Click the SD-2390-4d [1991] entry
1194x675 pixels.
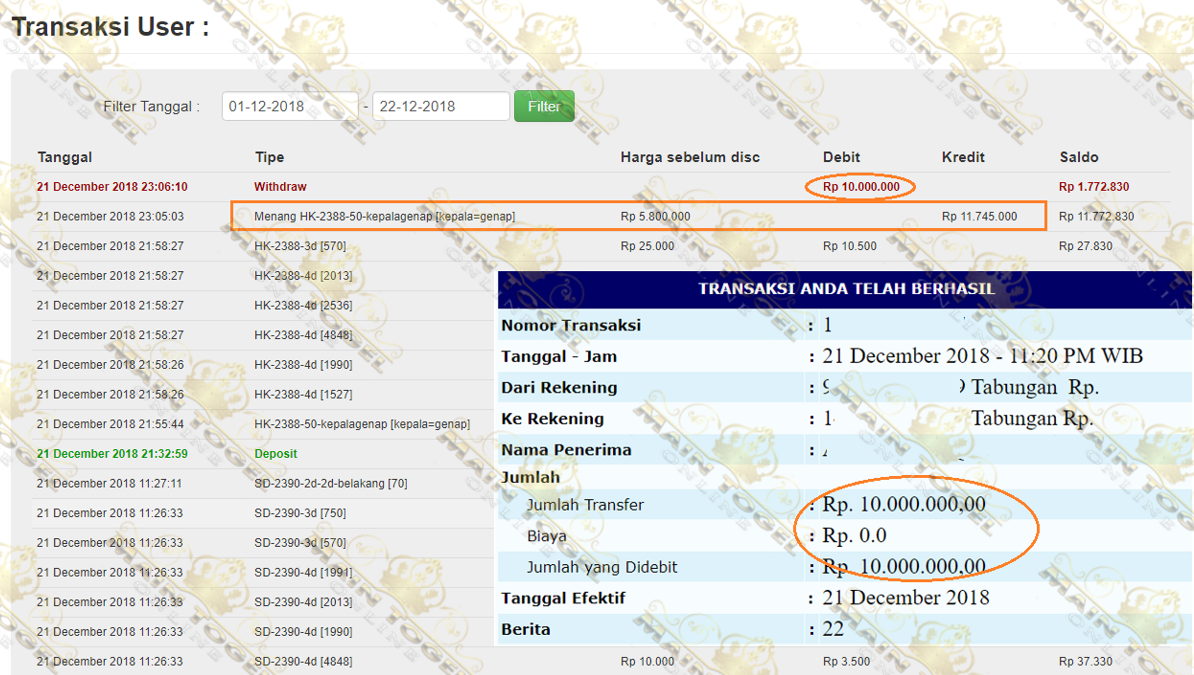tap(303, 573)
